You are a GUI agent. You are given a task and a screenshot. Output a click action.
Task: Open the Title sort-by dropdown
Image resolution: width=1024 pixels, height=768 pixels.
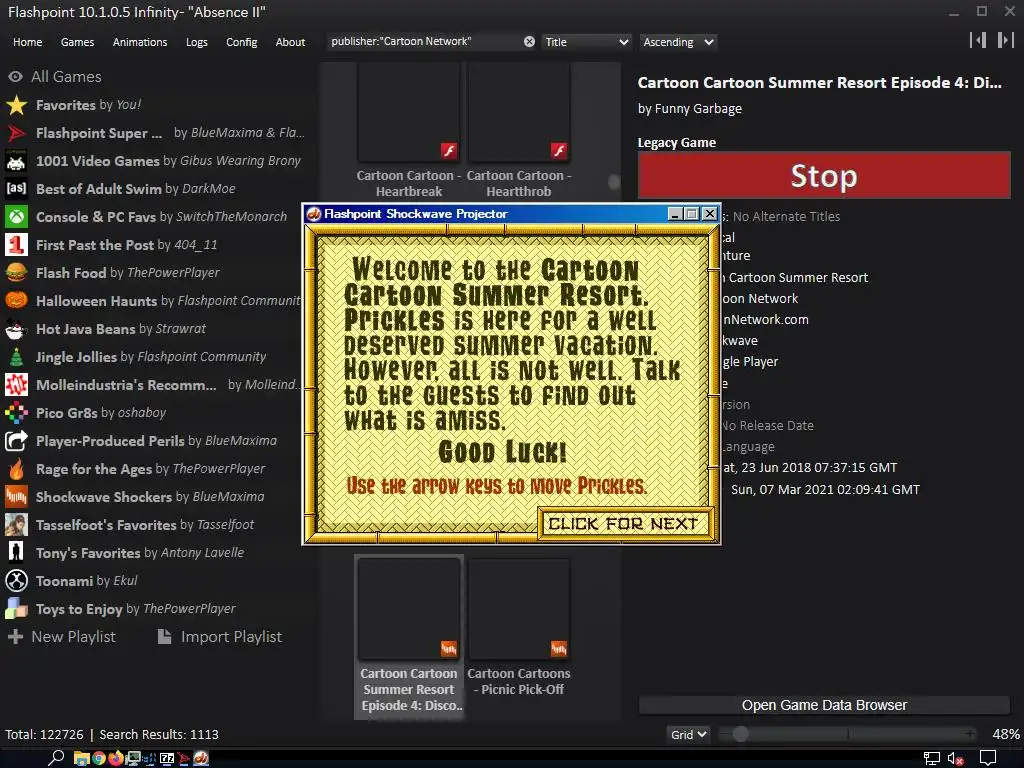(x=586, y=42)
